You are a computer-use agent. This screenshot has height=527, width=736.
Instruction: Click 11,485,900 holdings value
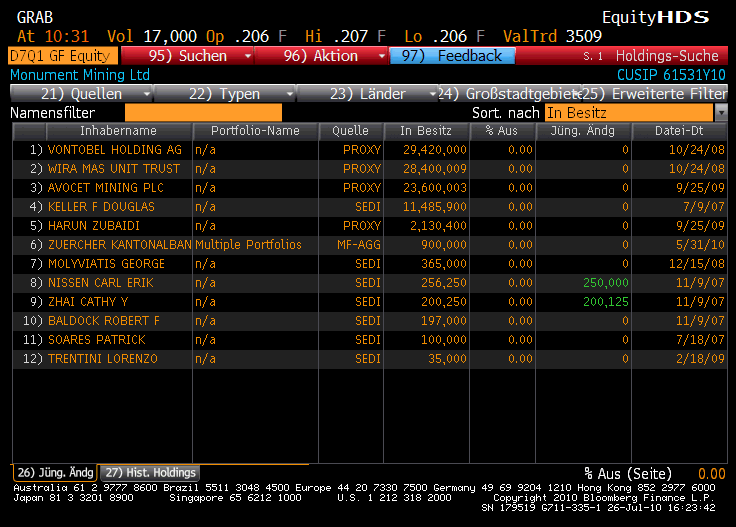pos(435,207)
